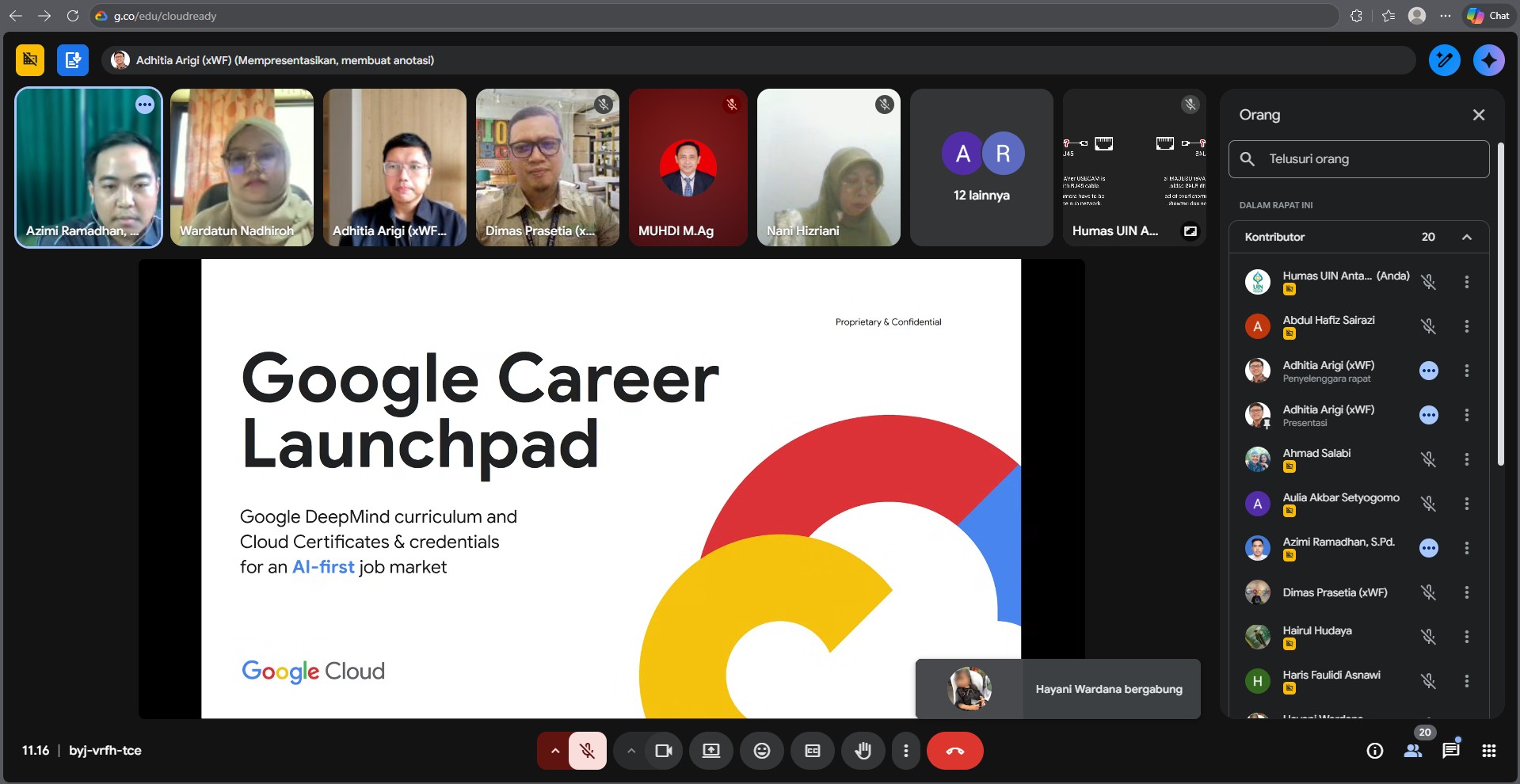1520x784 pixels.
Task: Open the chat with everyone
Action: click(1451, 751)
